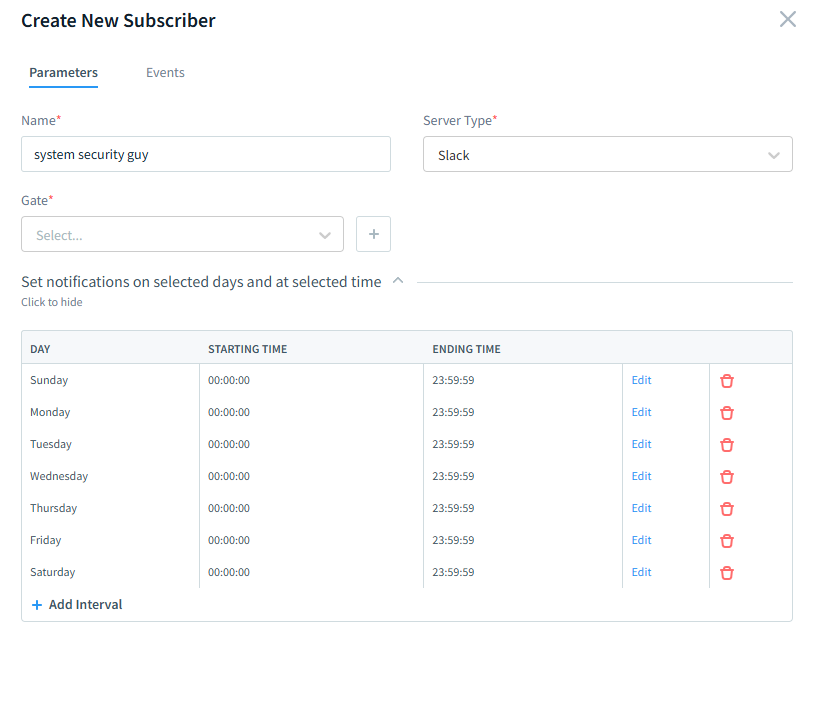This screenshot has height=707, width=814.
Task: Delete the Saturday notification interval
Action: [x=727, y=572]
